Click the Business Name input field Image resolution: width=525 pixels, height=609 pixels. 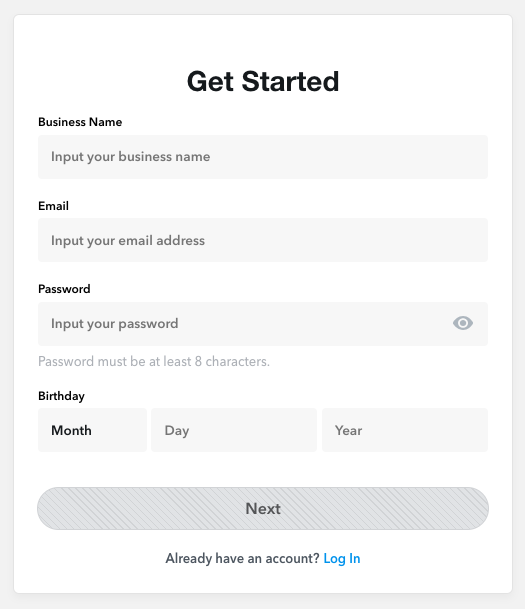pos(263,157)
